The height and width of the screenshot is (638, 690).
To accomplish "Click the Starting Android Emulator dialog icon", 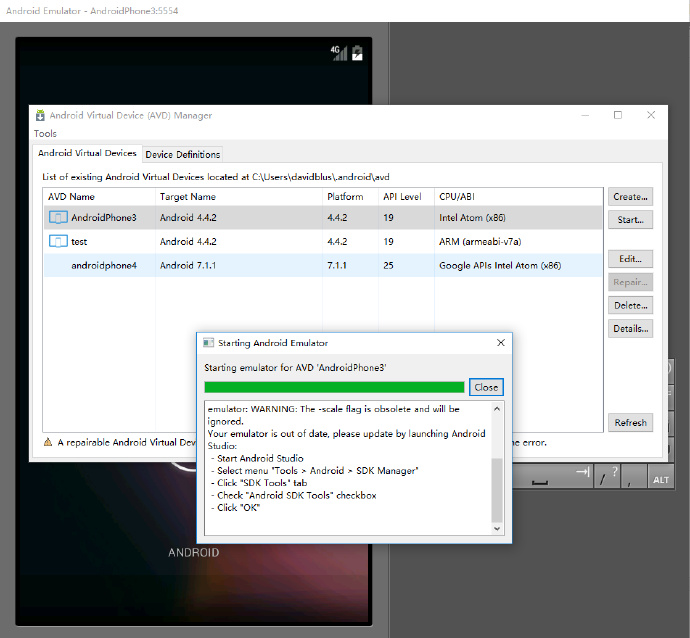I will click(x=208, y=343).
